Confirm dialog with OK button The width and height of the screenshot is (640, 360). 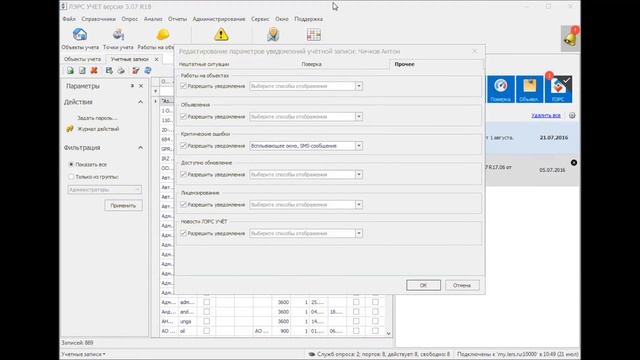pyautogui.click(x=423, y=285)
